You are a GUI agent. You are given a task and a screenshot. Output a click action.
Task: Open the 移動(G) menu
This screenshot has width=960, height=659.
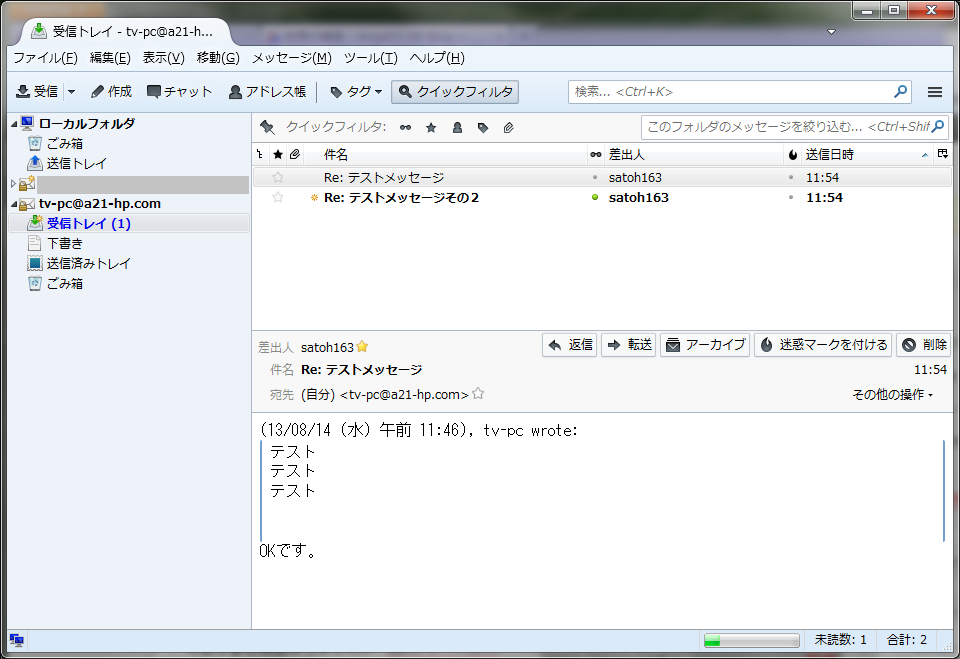coord(218,58)
